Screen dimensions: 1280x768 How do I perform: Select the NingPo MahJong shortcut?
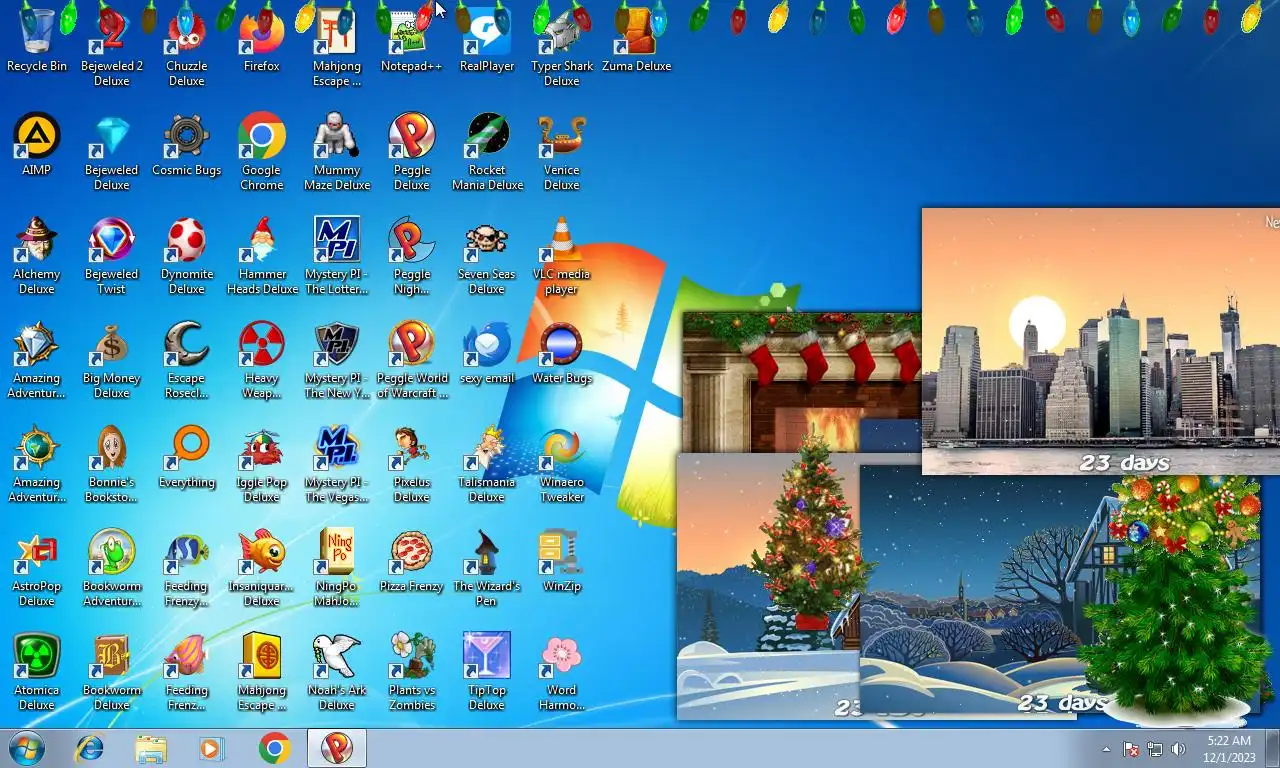(x=337, y=567)
